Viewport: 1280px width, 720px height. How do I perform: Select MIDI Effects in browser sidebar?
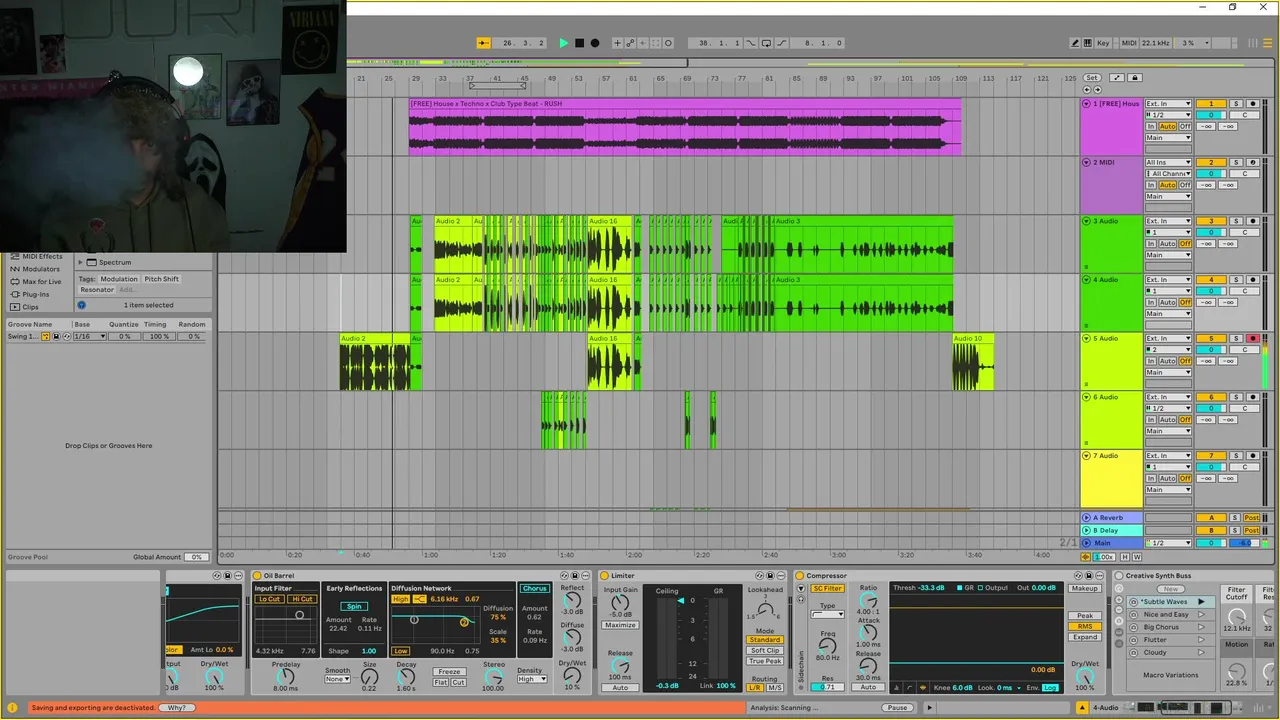[x=36, y=257]
